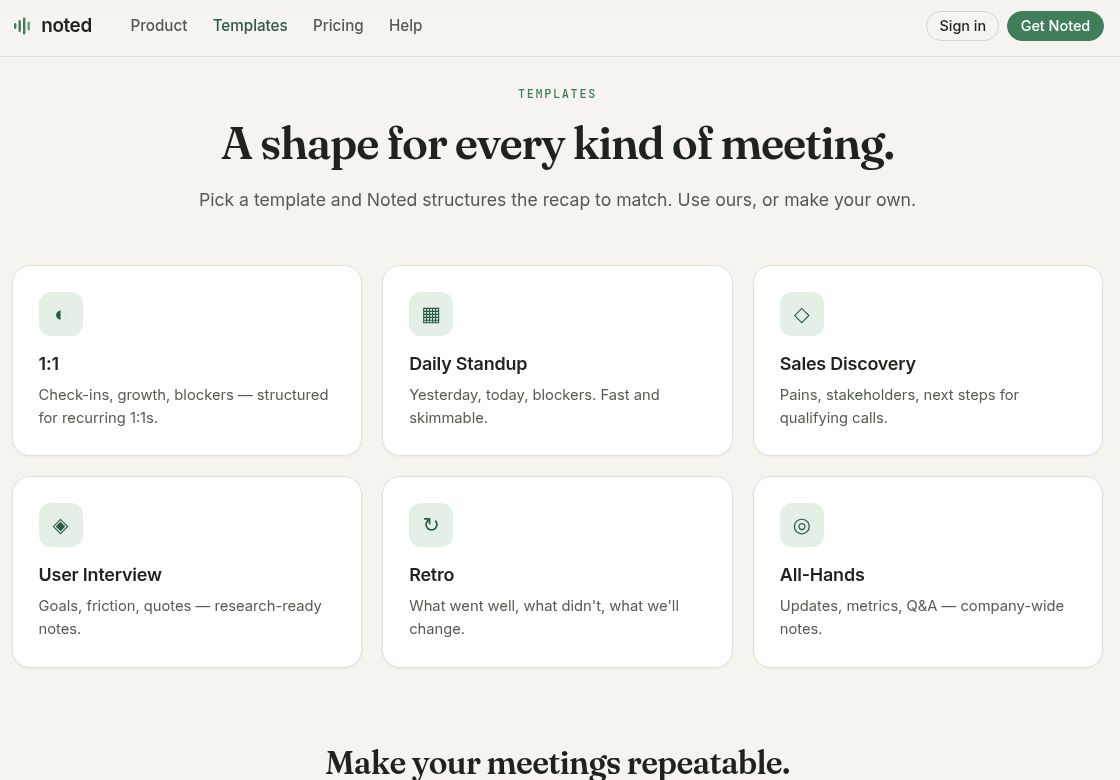This screenshot has height=780, width=1120.
Task: Click the Get Noted button
Action: click(1055, 26)
